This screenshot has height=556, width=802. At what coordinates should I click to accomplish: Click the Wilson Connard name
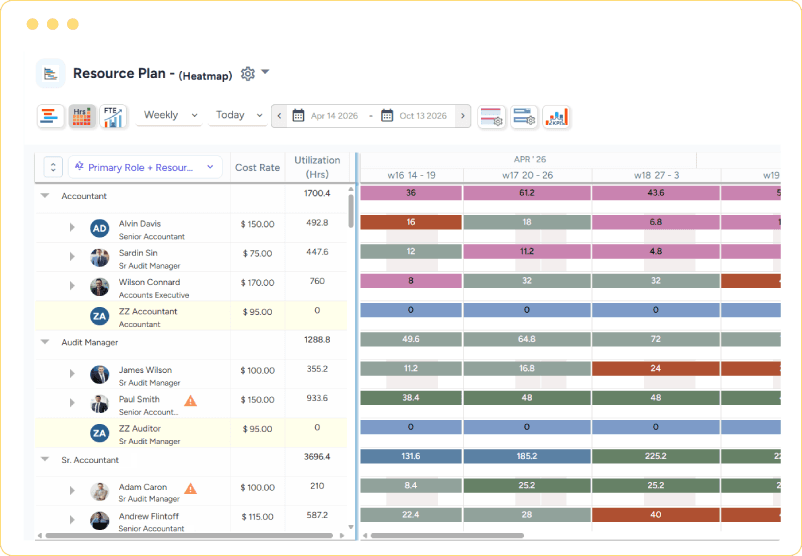(x=149, y=282)
